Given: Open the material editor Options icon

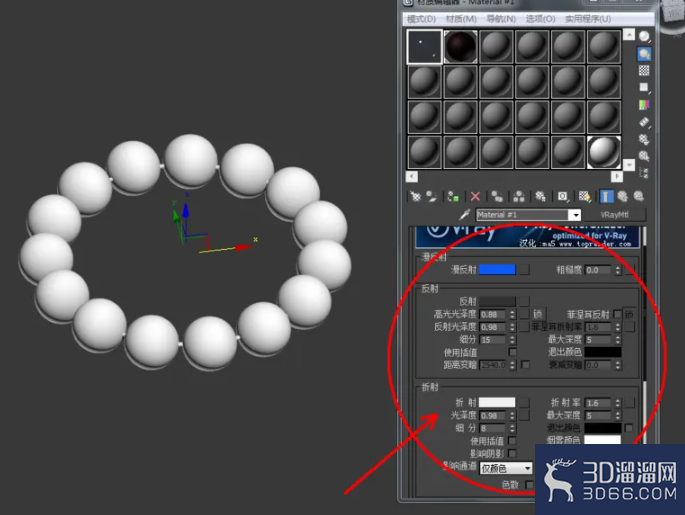Looking at the screenshot, I should click(x=644, y=139).
